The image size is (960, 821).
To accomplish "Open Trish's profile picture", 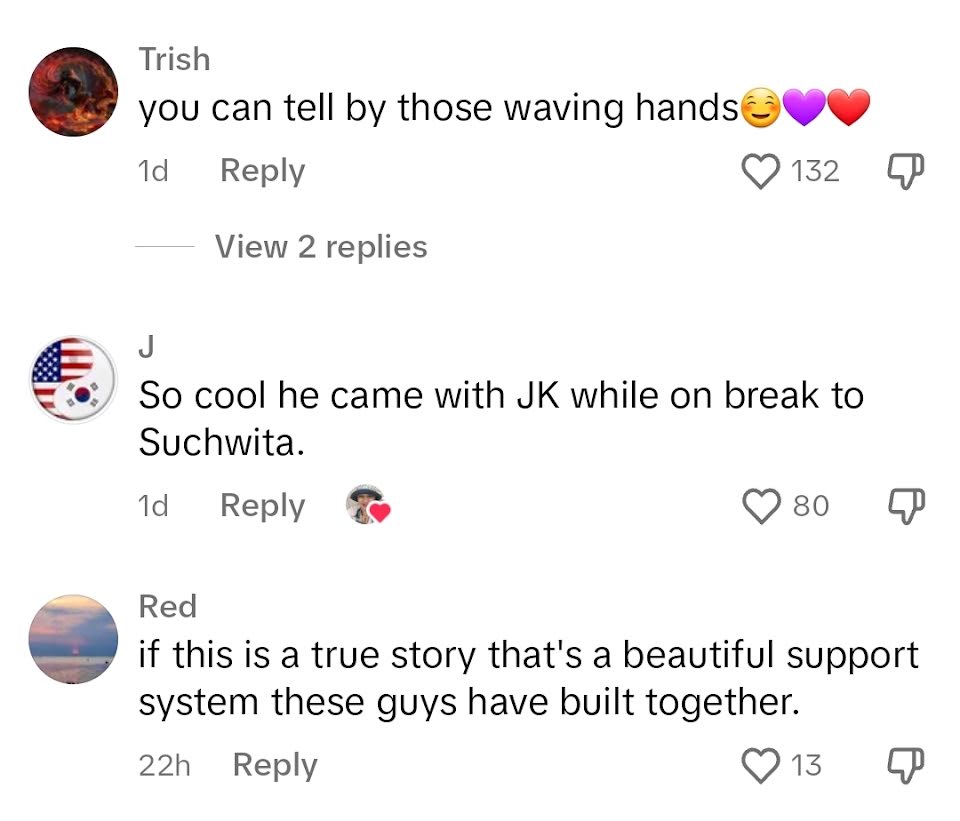I will pos(73,92).
